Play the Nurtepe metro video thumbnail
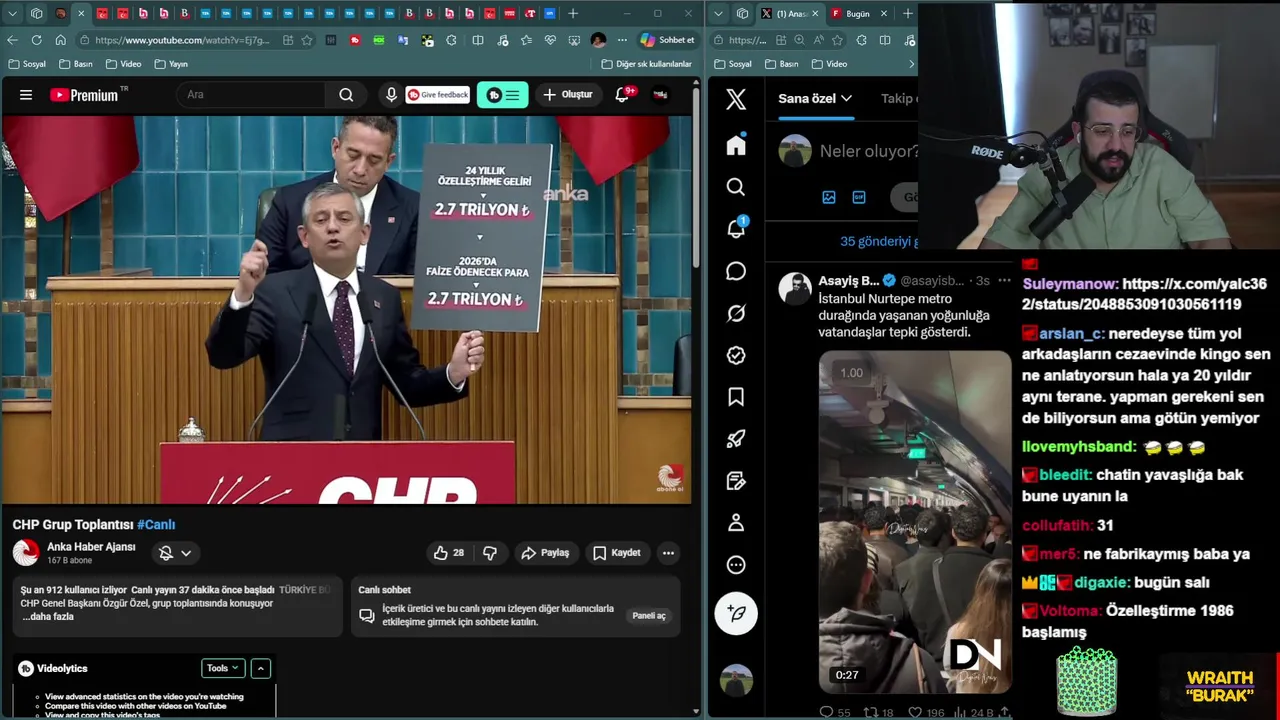This screenshot has width=1280, height=720. (x=915, y=521)
